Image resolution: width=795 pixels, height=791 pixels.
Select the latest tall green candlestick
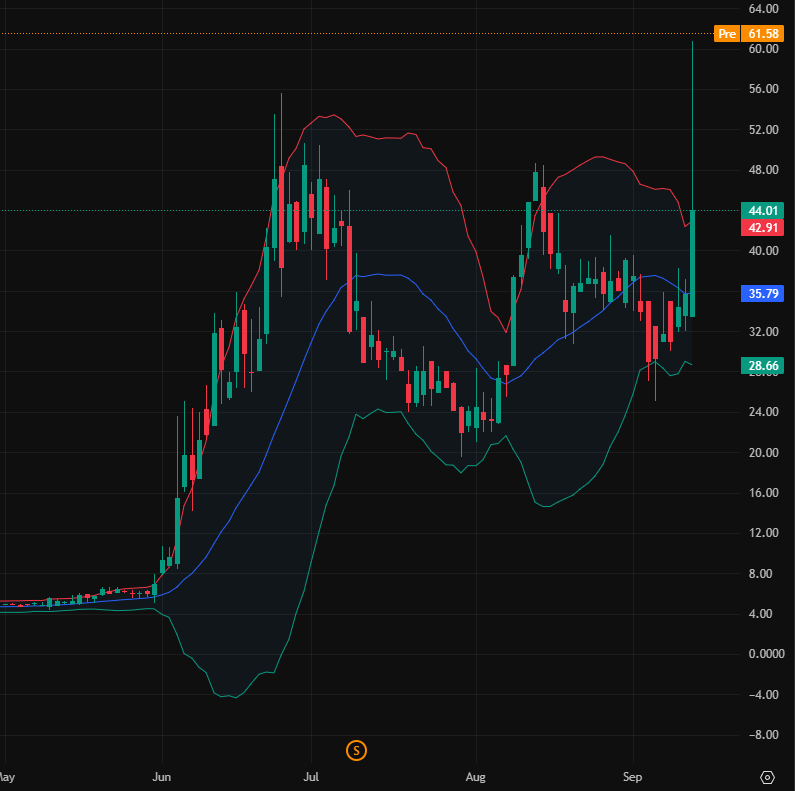click(x=692, y=263)
